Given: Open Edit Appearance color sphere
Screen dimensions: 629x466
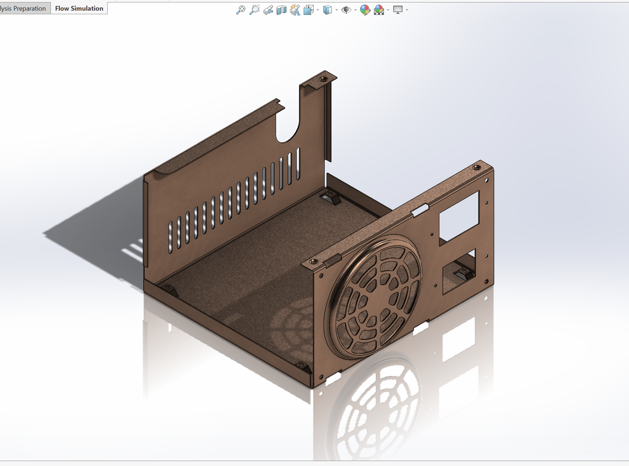Looking at the screenshot, I should point(365,10).
